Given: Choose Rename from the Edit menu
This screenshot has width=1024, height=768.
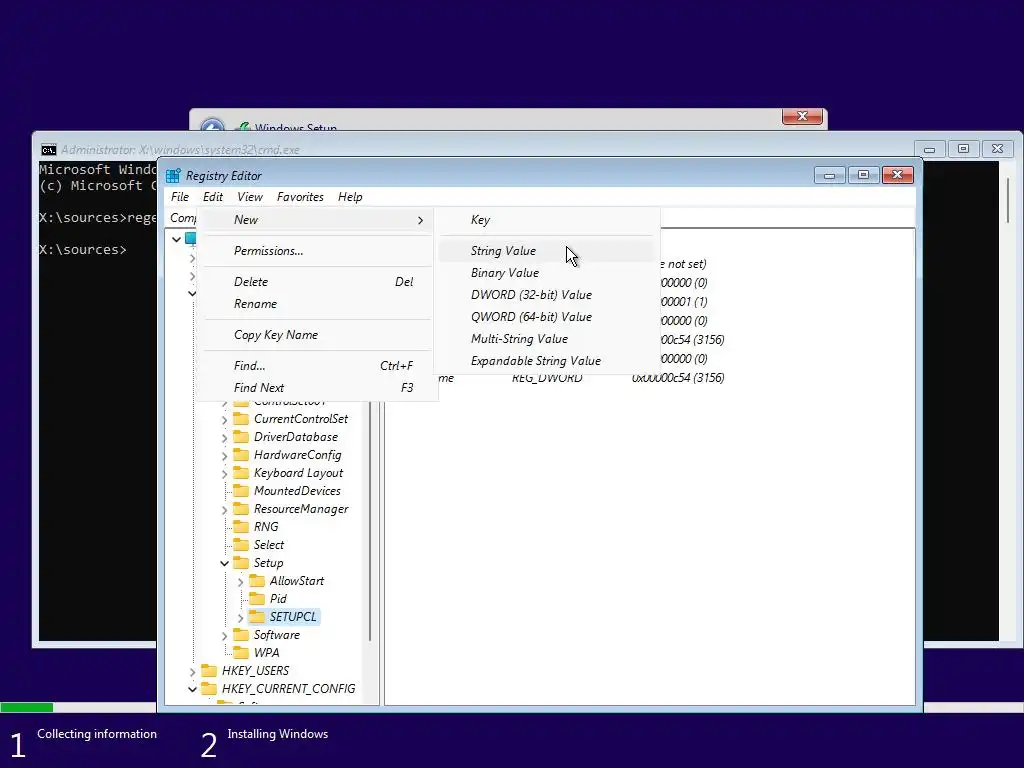Looking at the screenshot, I should [317, 304].
